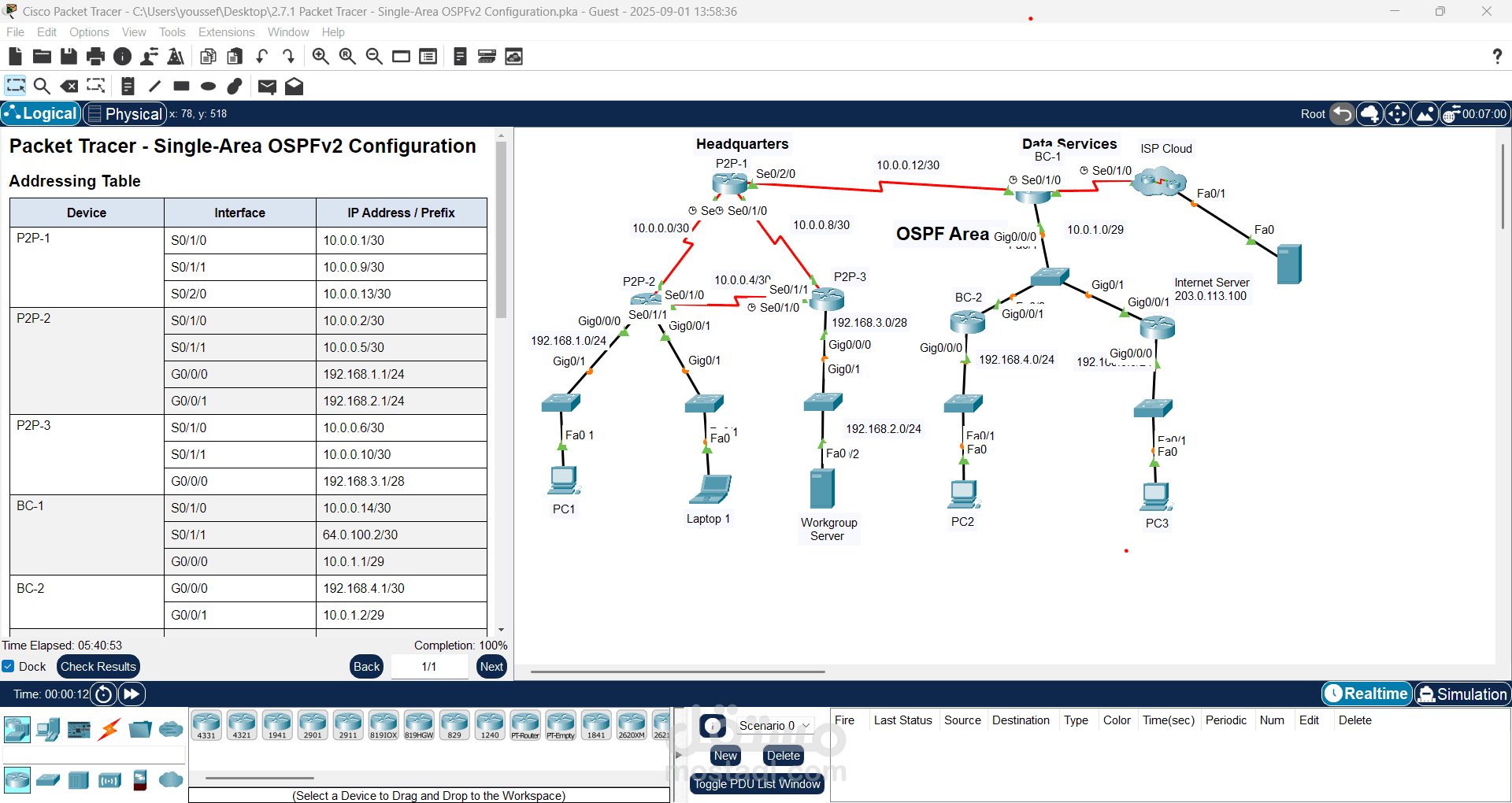The image size is (1512, 803).
Task: Open the Edit menu
Action: click(46, 32)
